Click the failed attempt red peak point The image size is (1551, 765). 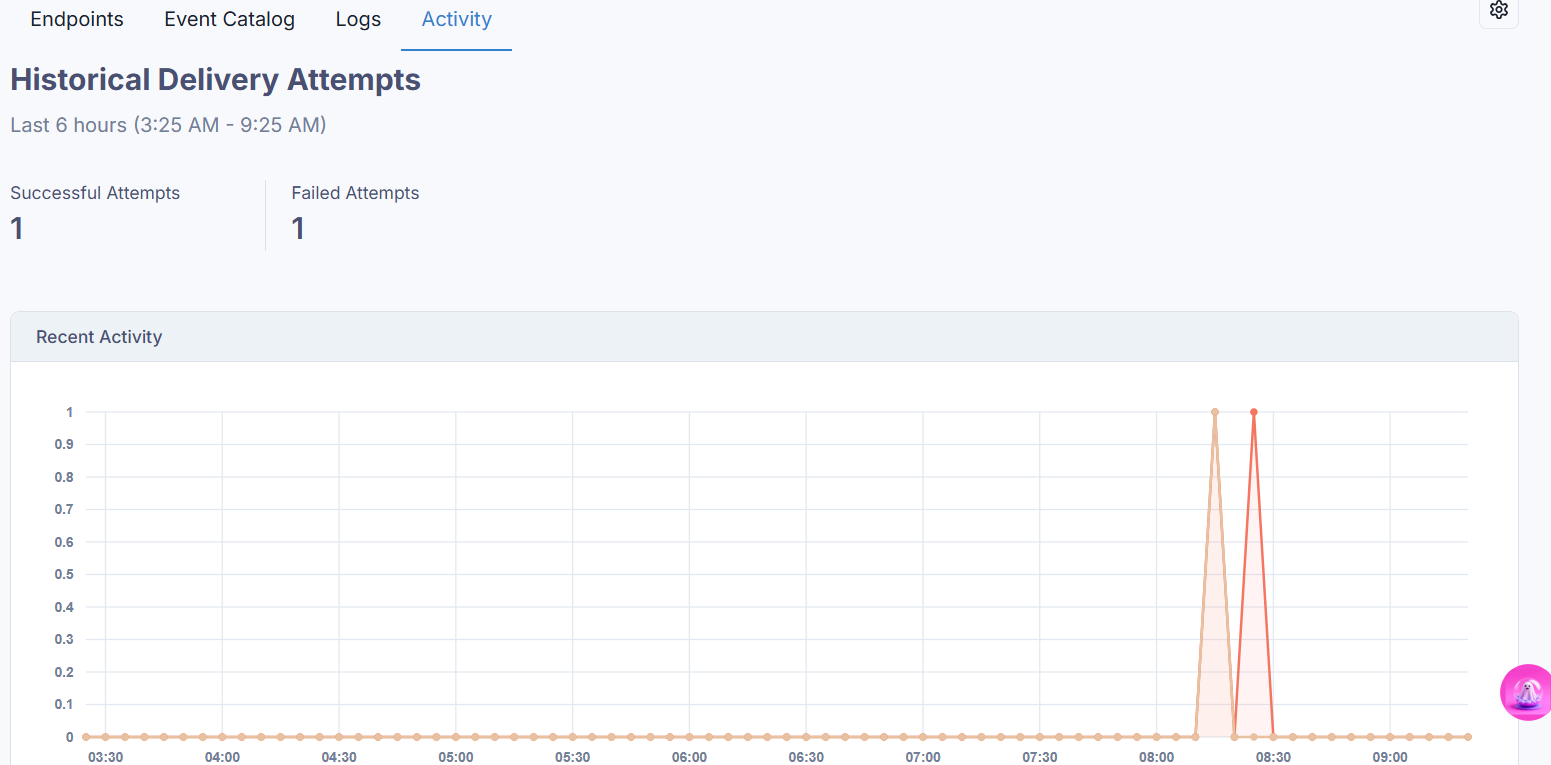pyautogui.click(x=1253, y=412)
